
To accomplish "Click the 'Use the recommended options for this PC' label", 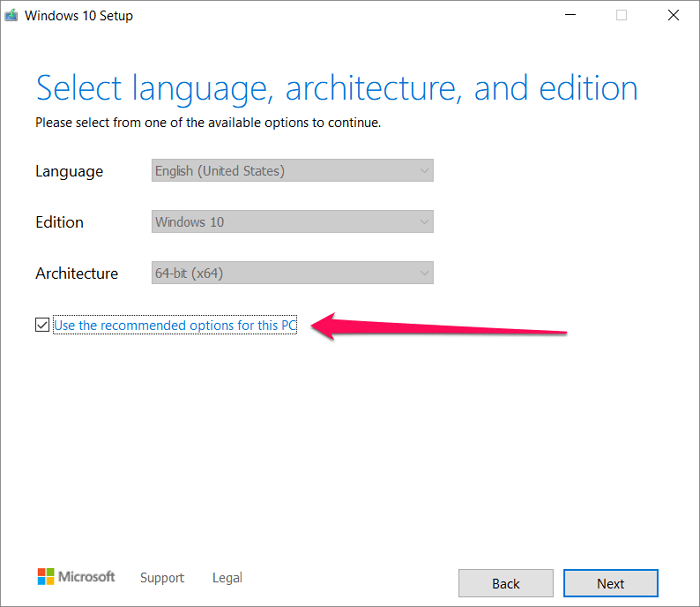I will click(175, 325).
